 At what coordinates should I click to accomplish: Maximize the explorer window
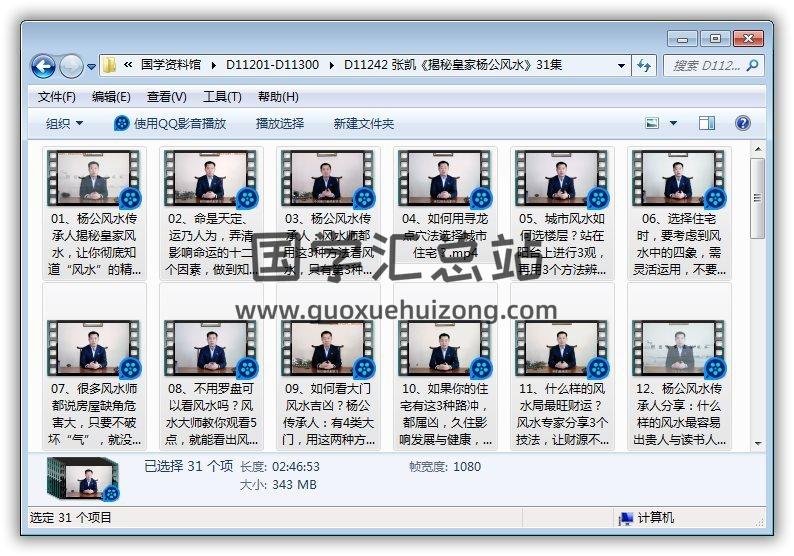(x=714, y=38)
